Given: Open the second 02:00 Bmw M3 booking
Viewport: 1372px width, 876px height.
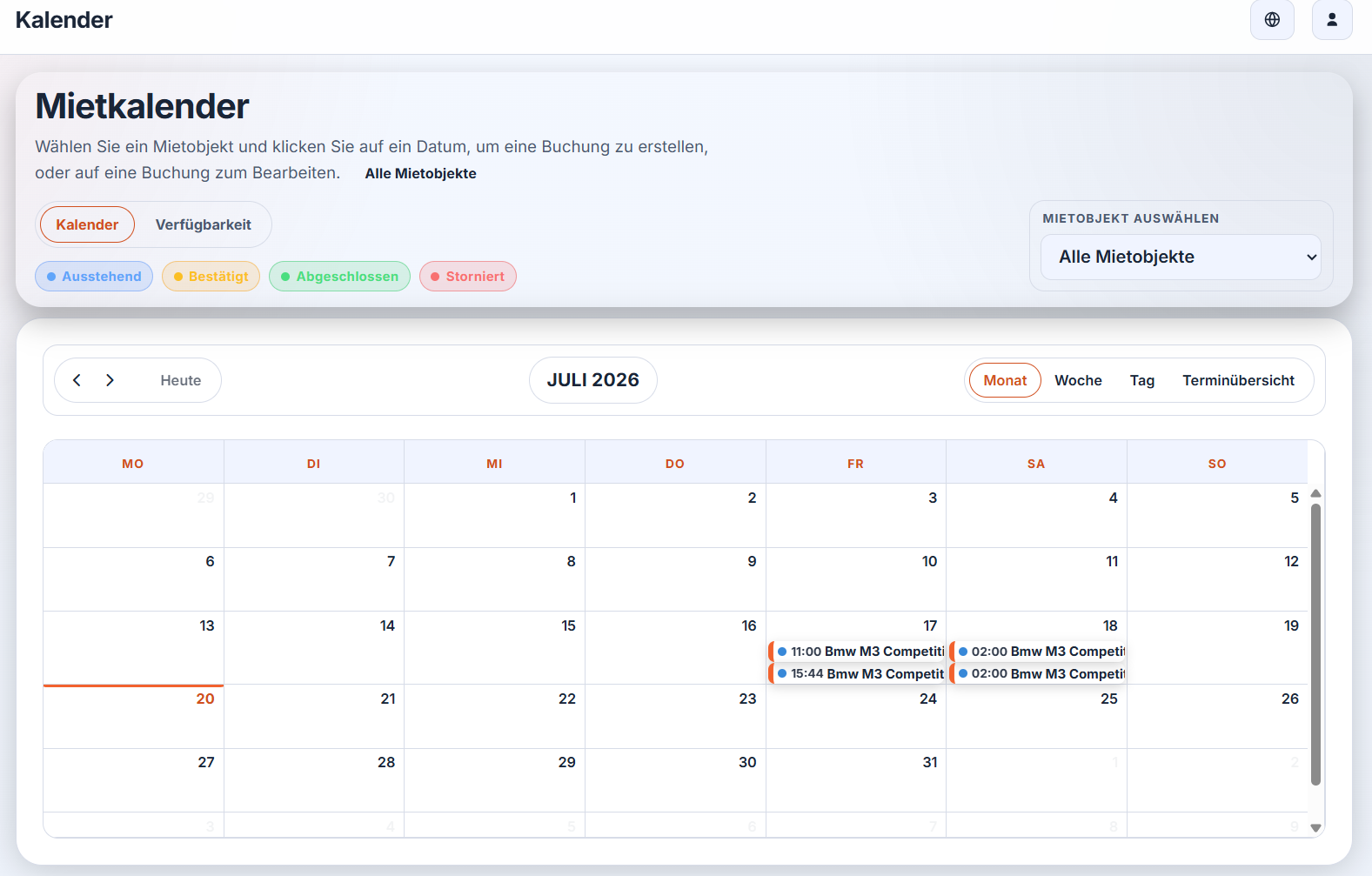Looking at the screenshot, I should point(1037,674).
